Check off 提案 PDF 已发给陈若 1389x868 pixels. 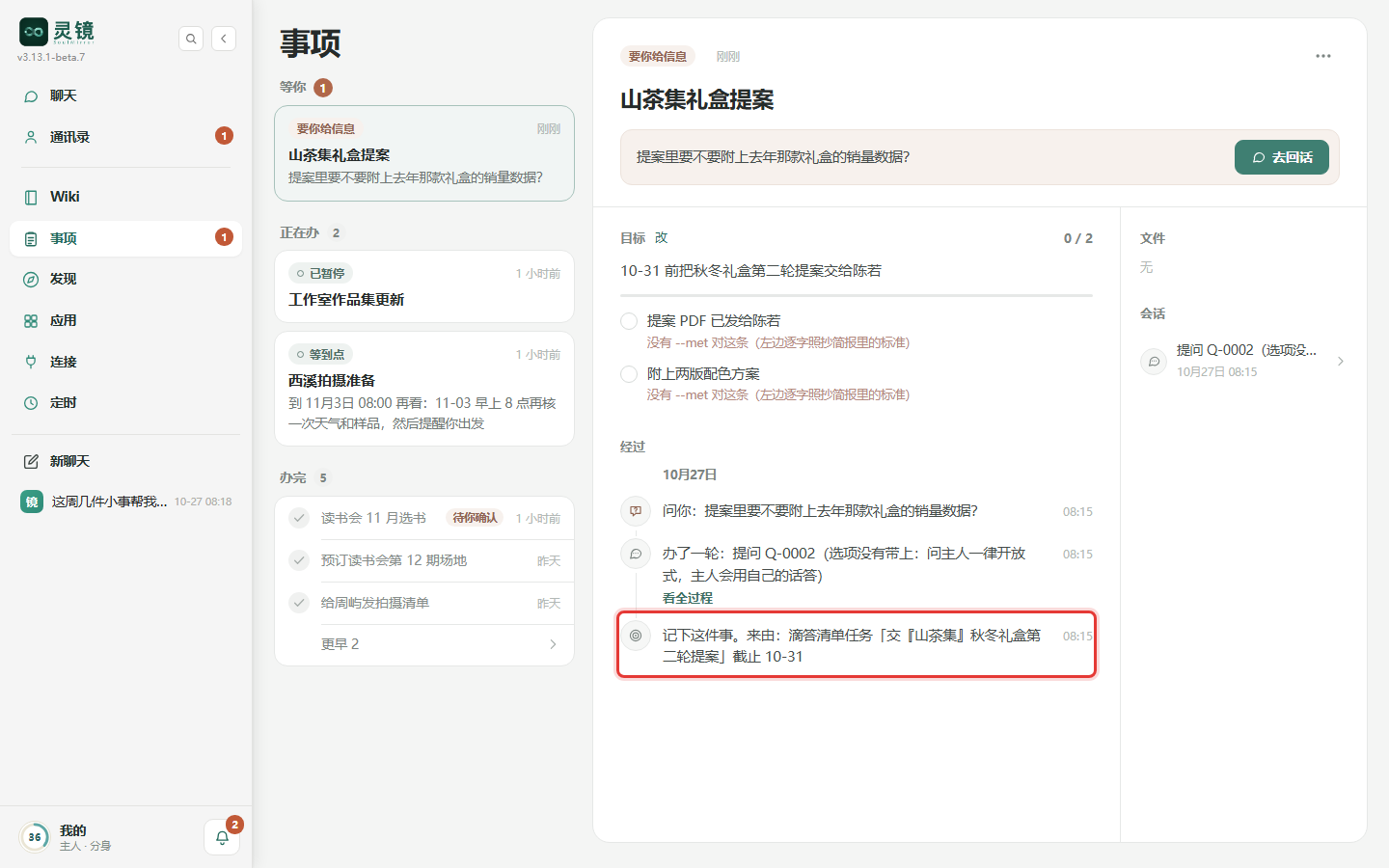[629, 321]
